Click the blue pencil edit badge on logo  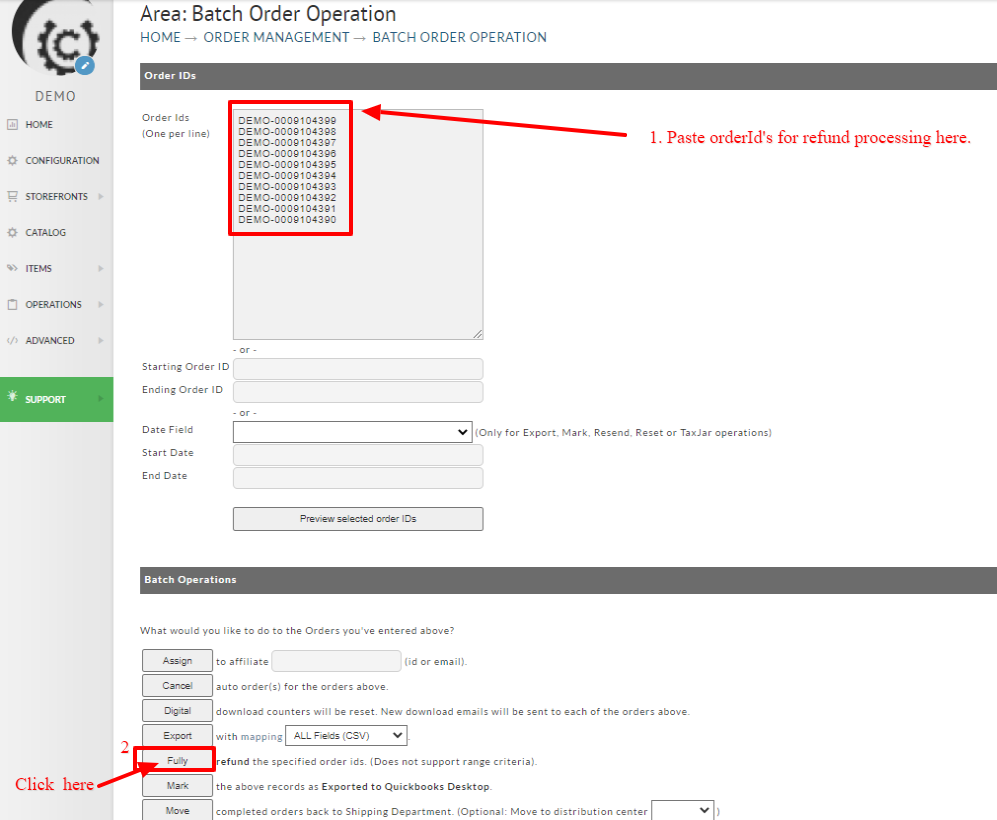point(85,65)
